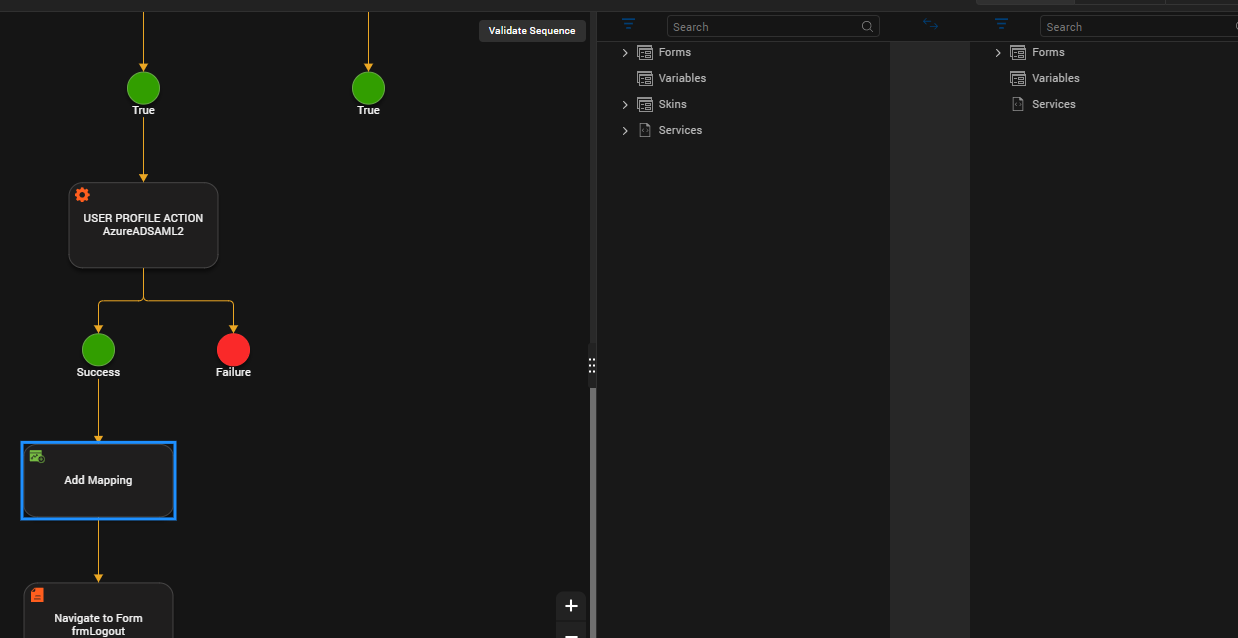The width and height of the screenshot is (1238, 638).
Task: Expand the Services node in the left tree
Action: (x=625, y=131)
